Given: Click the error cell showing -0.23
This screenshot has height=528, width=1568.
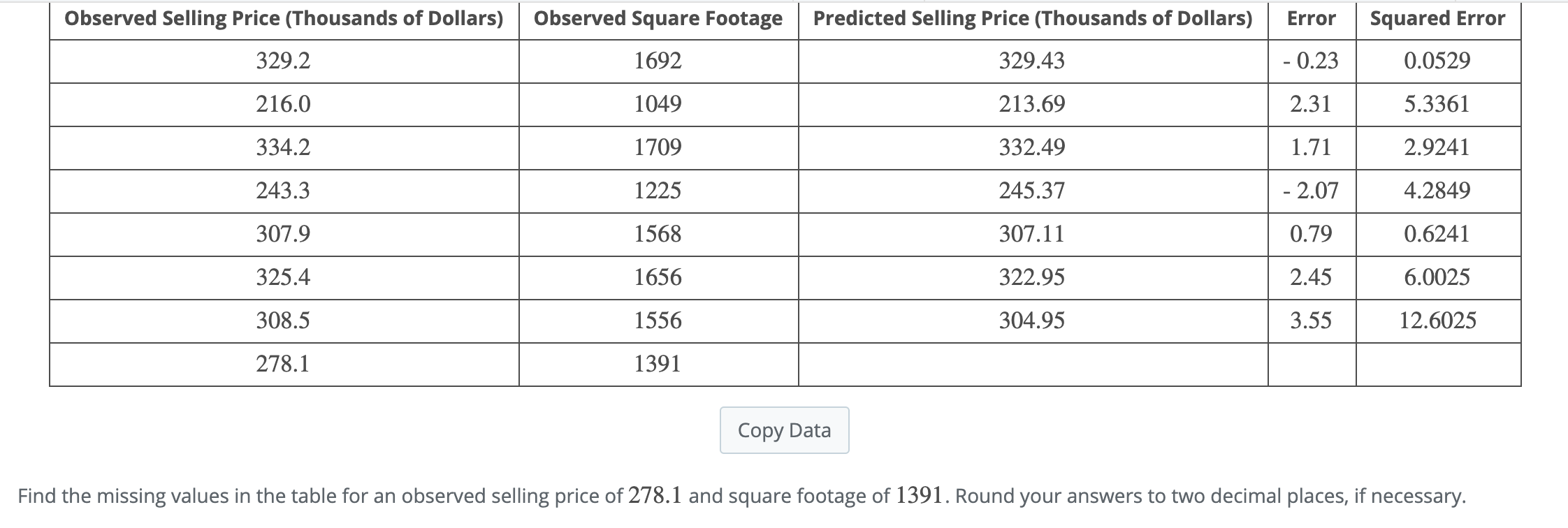Looking at the screenshot, I should 1311,61.
